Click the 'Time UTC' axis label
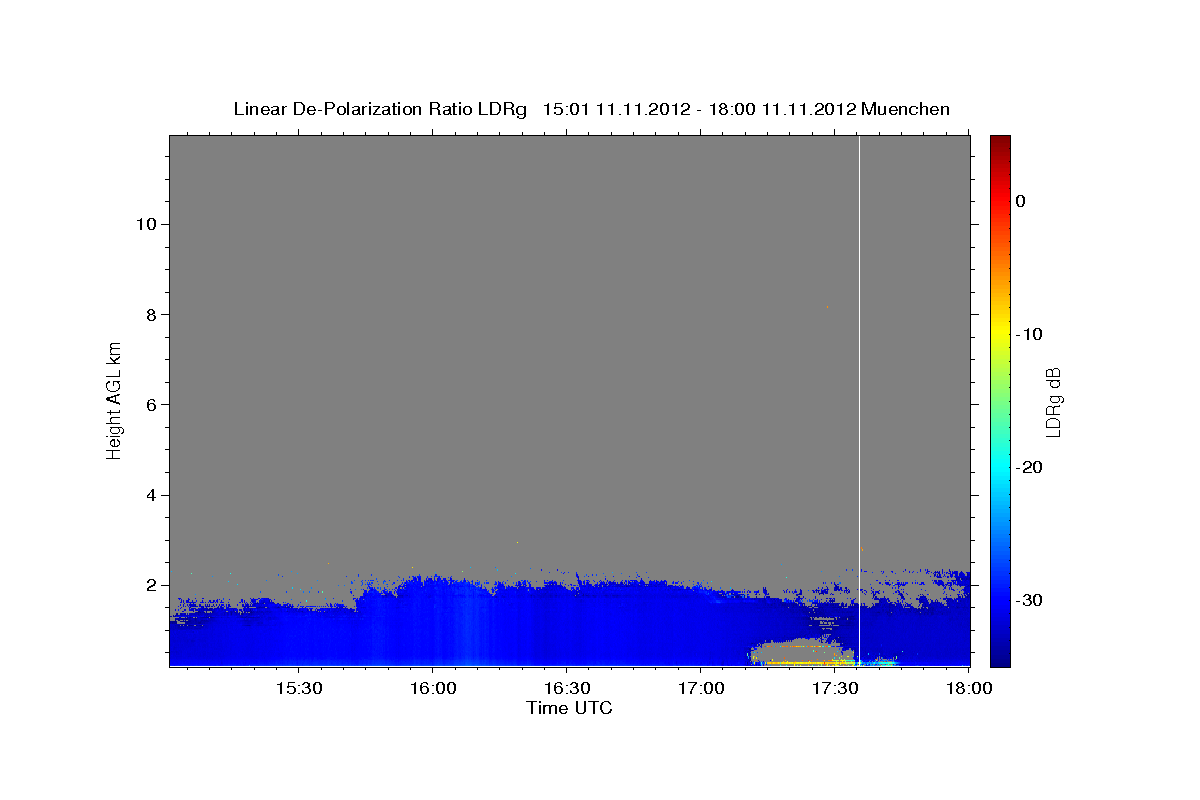The image size is (1200, 800). click(x=569, y=708)
